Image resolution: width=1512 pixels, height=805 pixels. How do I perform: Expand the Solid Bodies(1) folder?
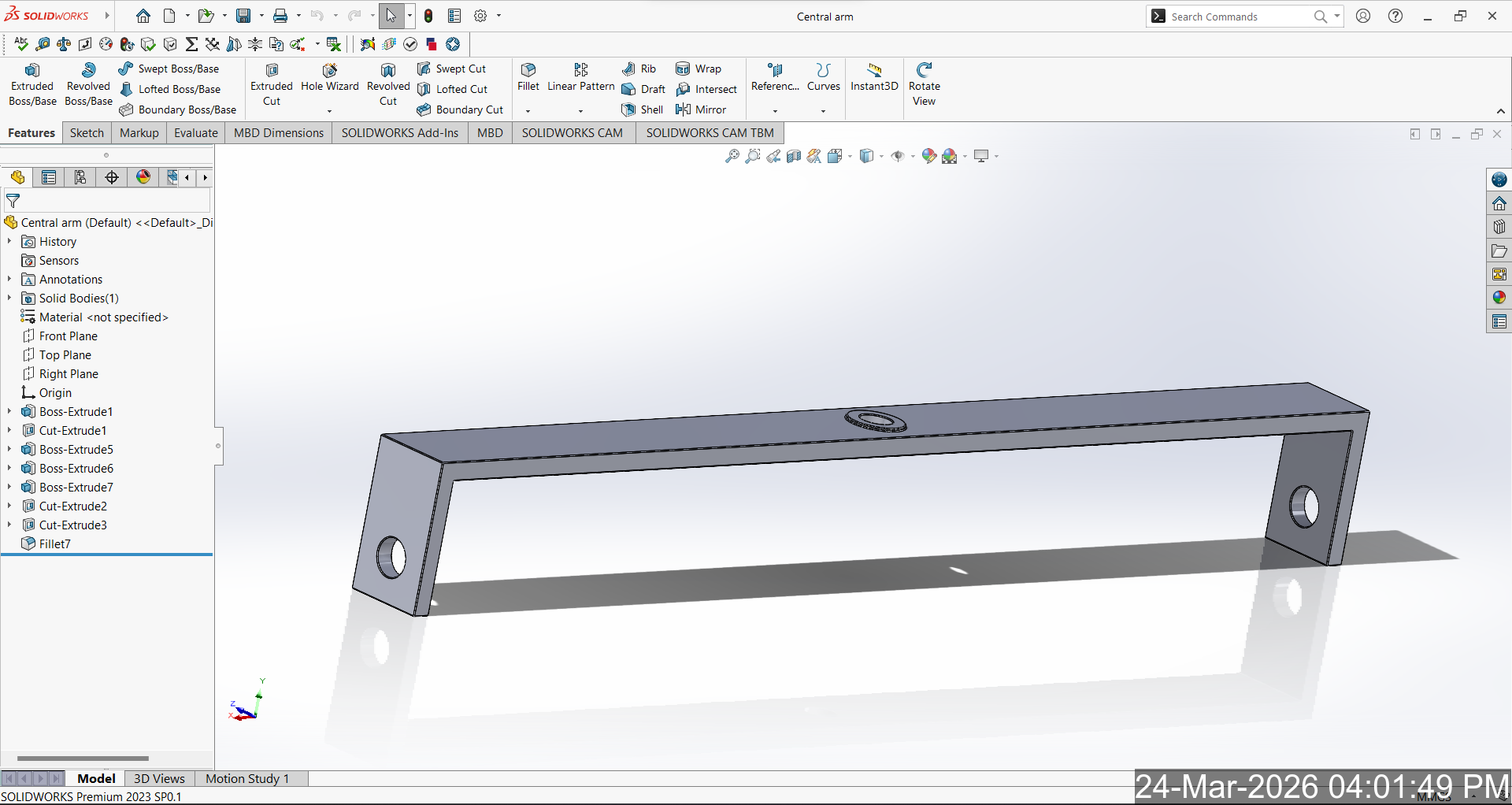(9, 298)
